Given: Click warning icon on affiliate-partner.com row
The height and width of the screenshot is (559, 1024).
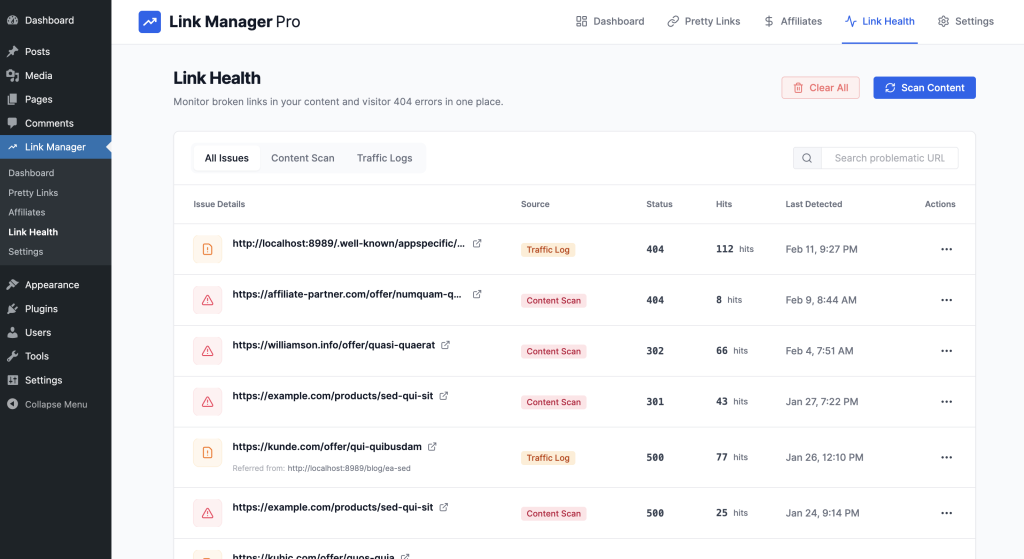Looking at the screenshot, I should 208,300.
